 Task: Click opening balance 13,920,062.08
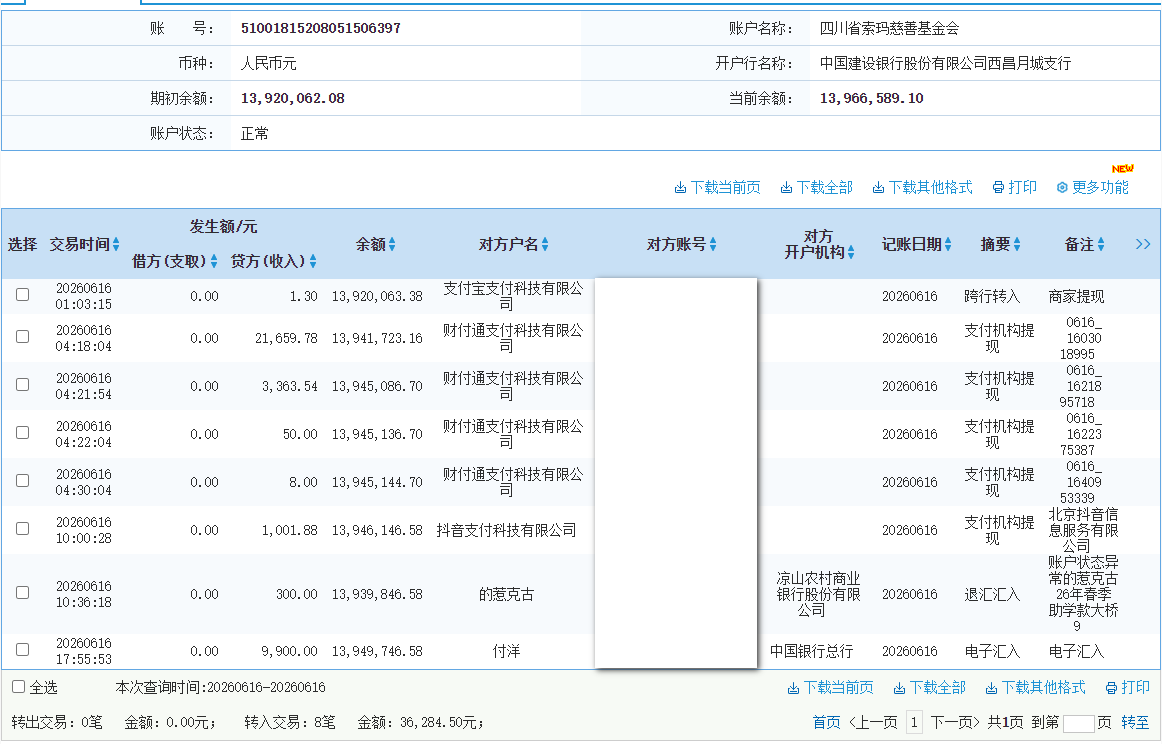[293, 99]
